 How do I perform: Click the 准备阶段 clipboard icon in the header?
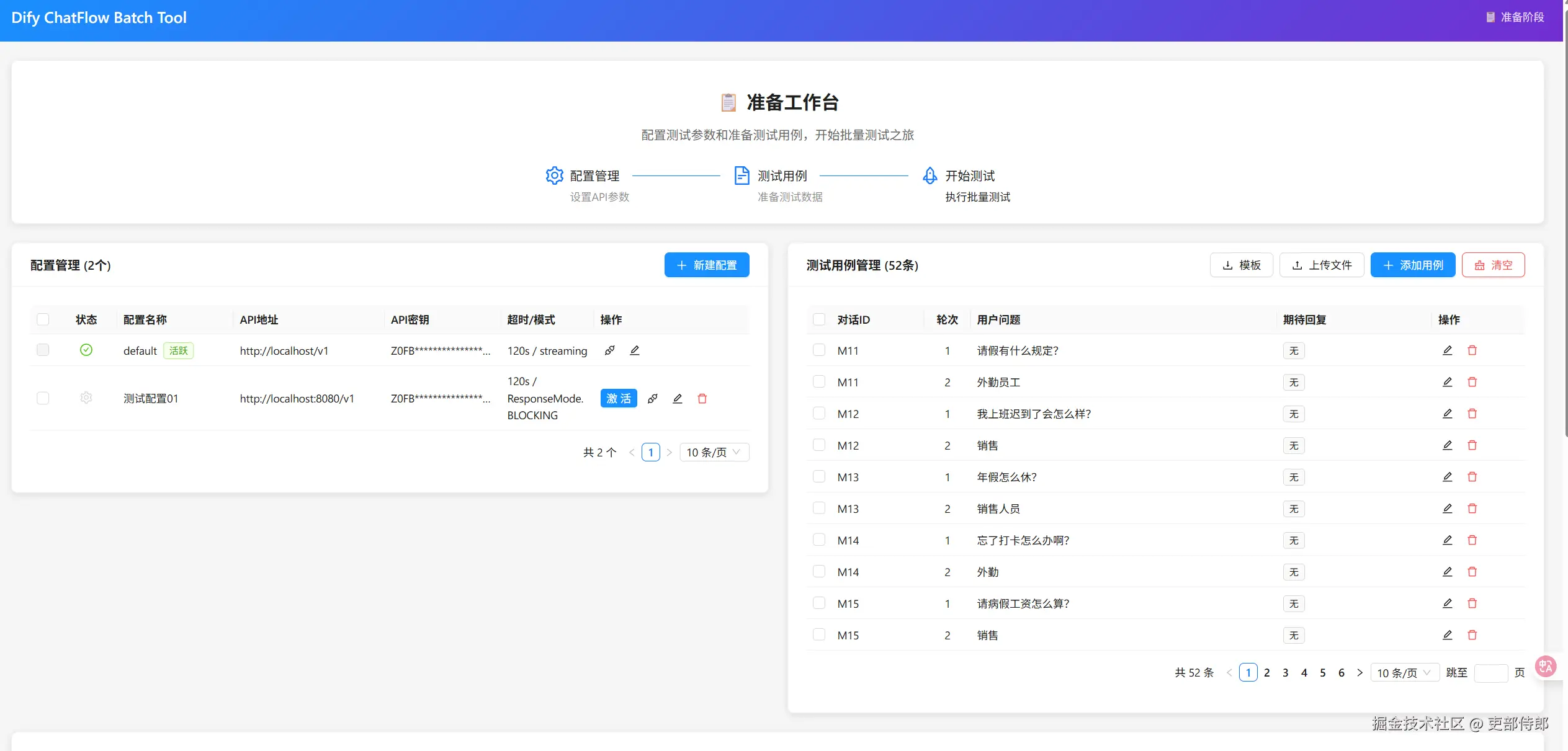(x=1492, y=17)
